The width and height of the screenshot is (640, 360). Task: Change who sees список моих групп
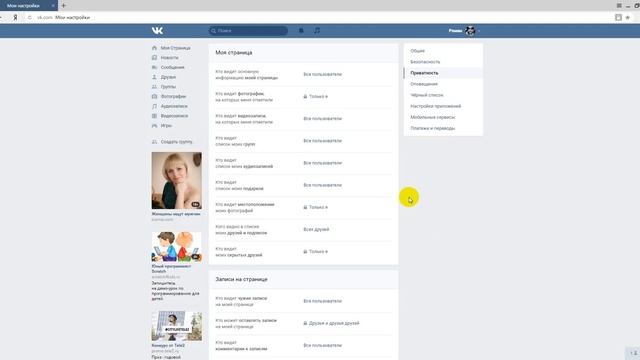pos(322,141)
